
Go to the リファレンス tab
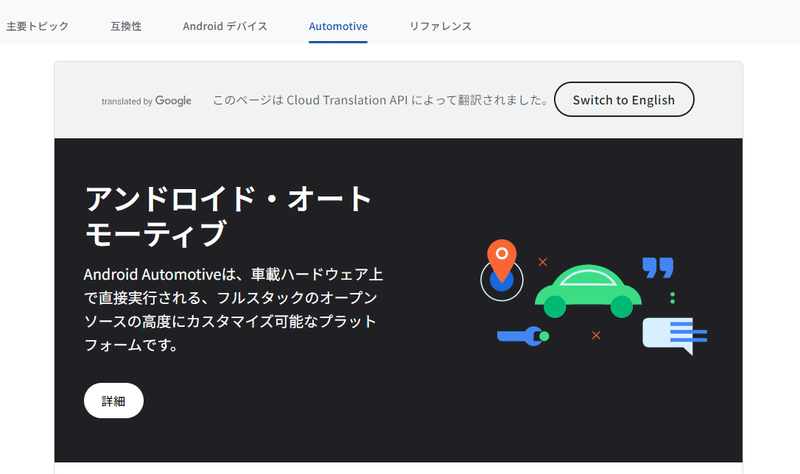point(440,26)
